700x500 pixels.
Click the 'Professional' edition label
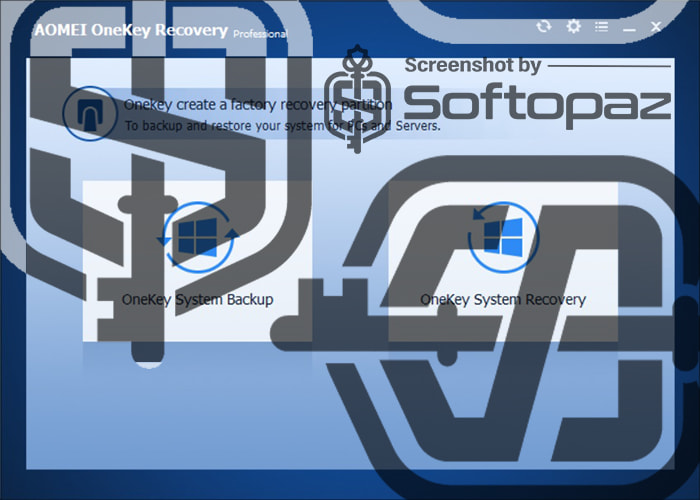(261, 34)
